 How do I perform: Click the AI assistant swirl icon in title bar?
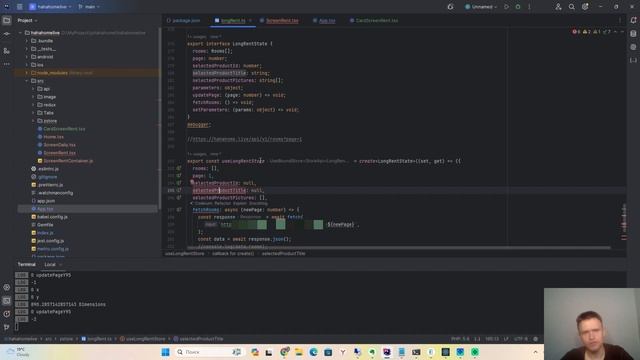450,7
